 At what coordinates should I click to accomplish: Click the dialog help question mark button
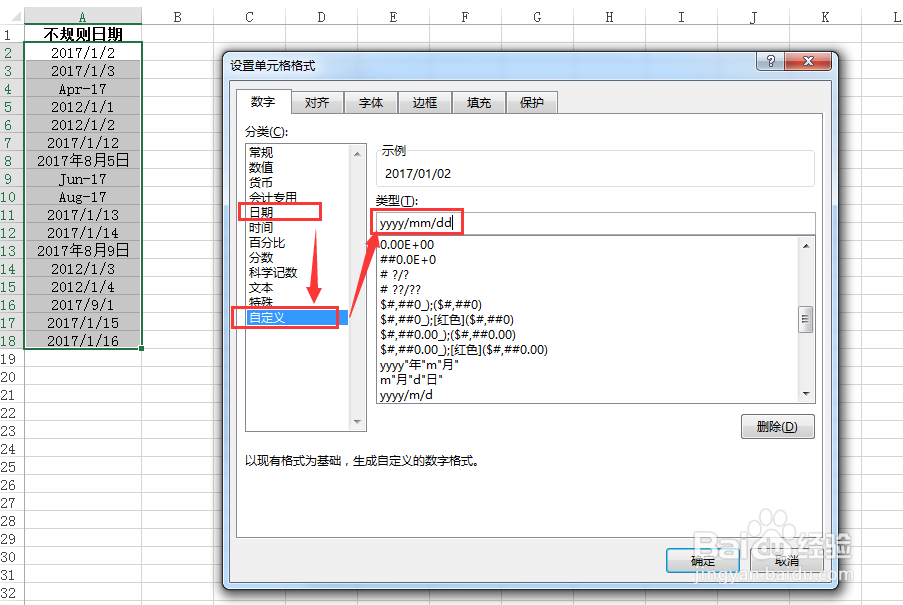[771, 61]
